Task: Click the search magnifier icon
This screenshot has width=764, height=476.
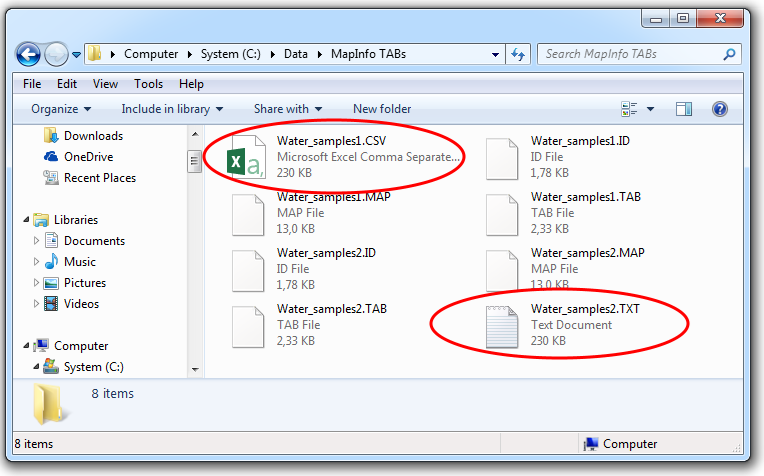Action: (x=729, y=54)
